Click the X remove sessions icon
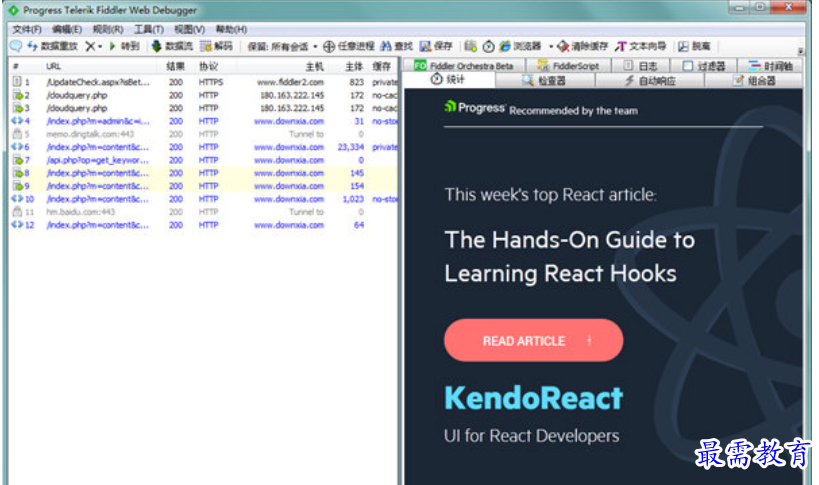The height and width of the screenshot is (485, 819). 90,46
